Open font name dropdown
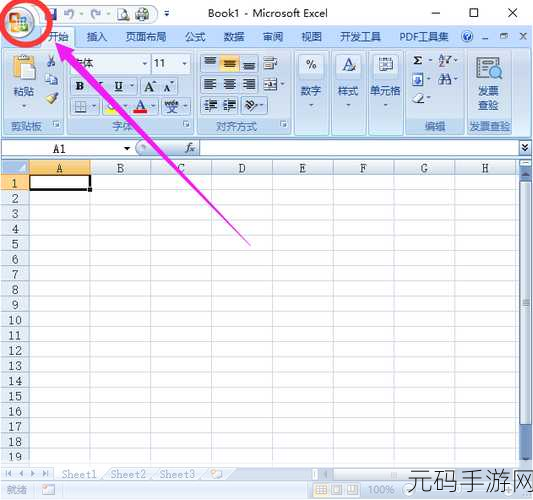Screen dimensions: 533x500 click(144, 64)
